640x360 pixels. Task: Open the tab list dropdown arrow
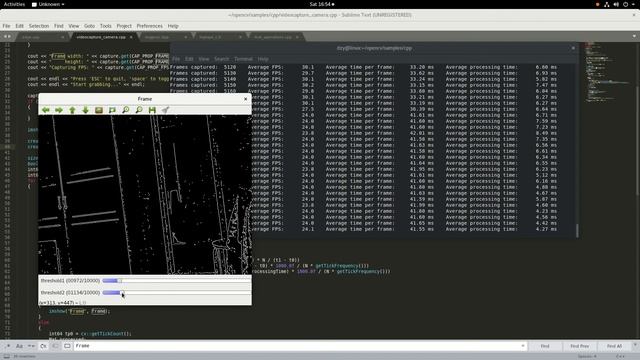(634, 36)
